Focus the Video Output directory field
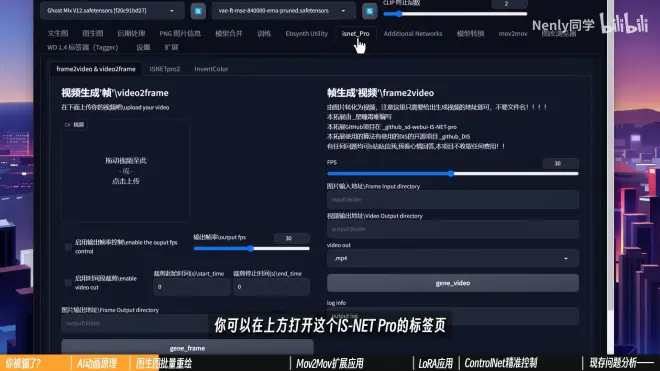660x371 pixels. point(452,229)
